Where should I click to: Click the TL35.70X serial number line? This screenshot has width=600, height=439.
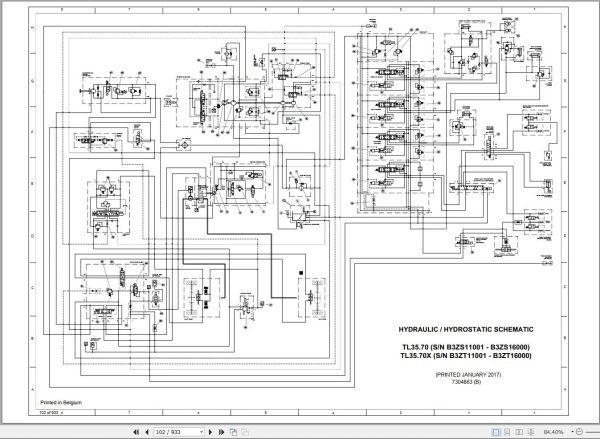[x=466, y=356]
